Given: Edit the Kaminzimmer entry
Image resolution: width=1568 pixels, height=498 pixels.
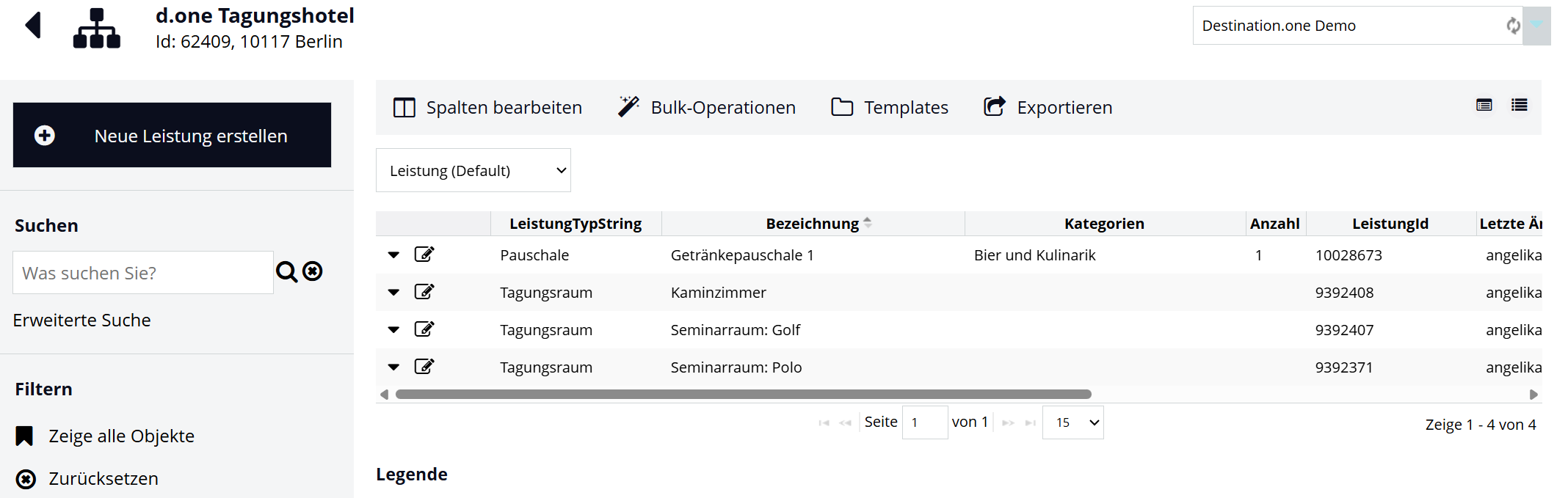Looking at the screenshot, I should point(424,292).
